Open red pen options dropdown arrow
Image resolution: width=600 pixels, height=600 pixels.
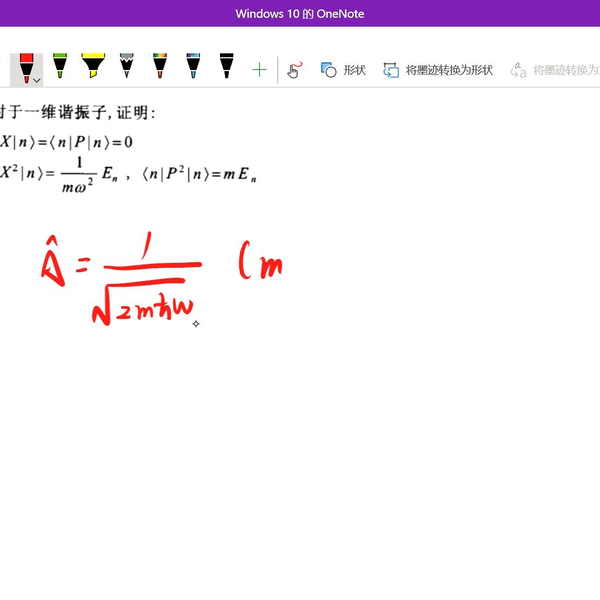tap(37, 80)
